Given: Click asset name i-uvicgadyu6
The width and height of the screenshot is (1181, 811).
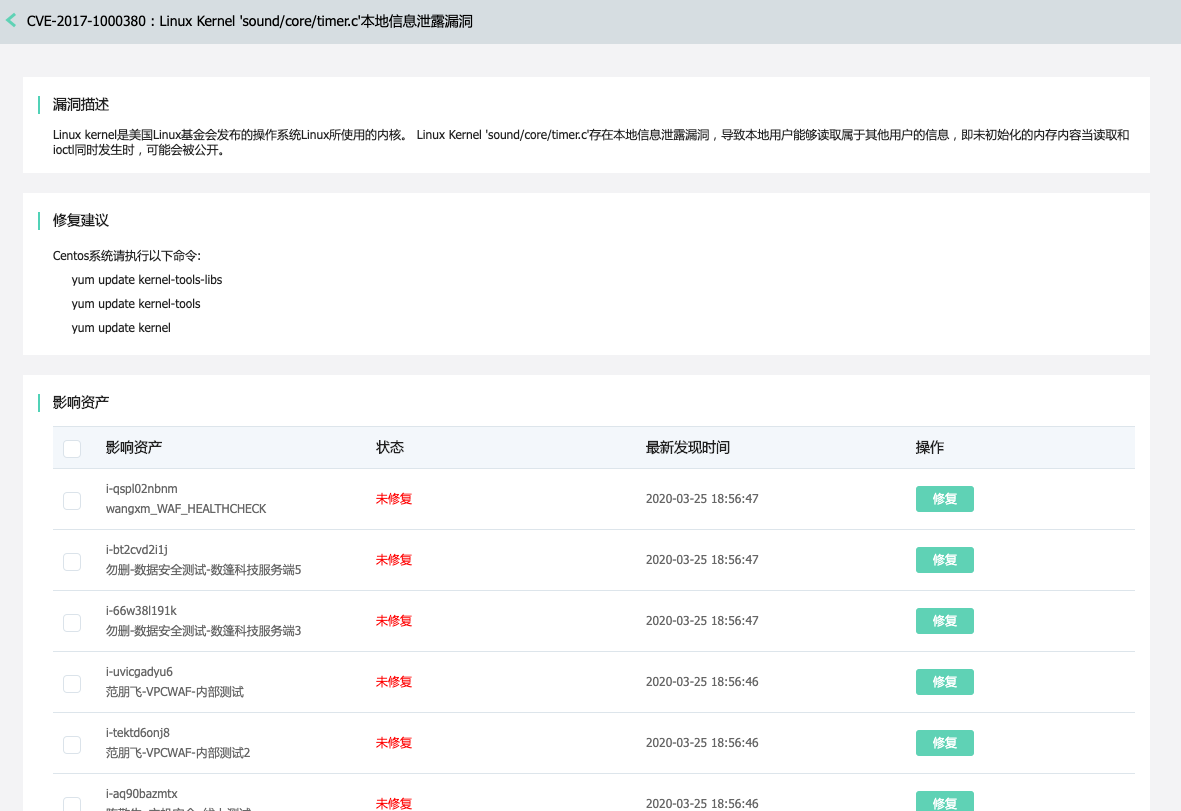Looking at the screenshot, I should coord(138,671).
